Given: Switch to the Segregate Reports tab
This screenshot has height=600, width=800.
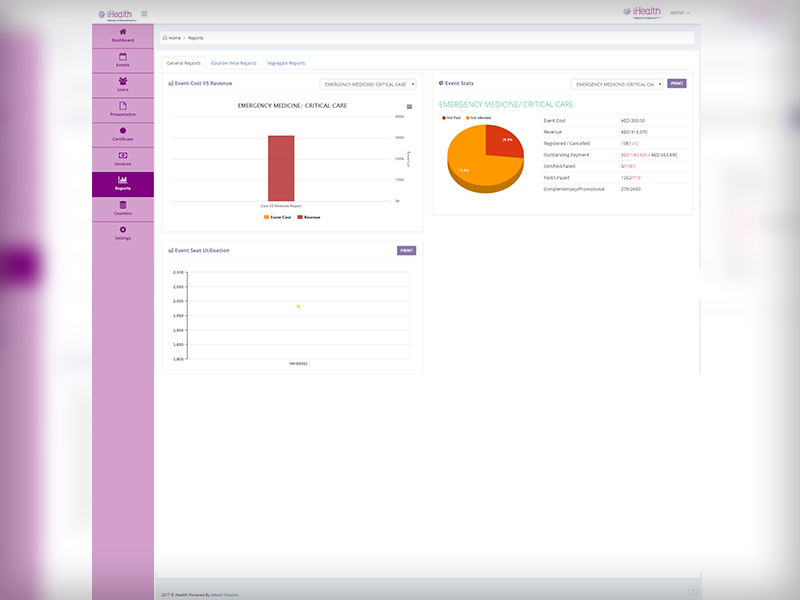Looking at the screenshot, I should point(286,63).
